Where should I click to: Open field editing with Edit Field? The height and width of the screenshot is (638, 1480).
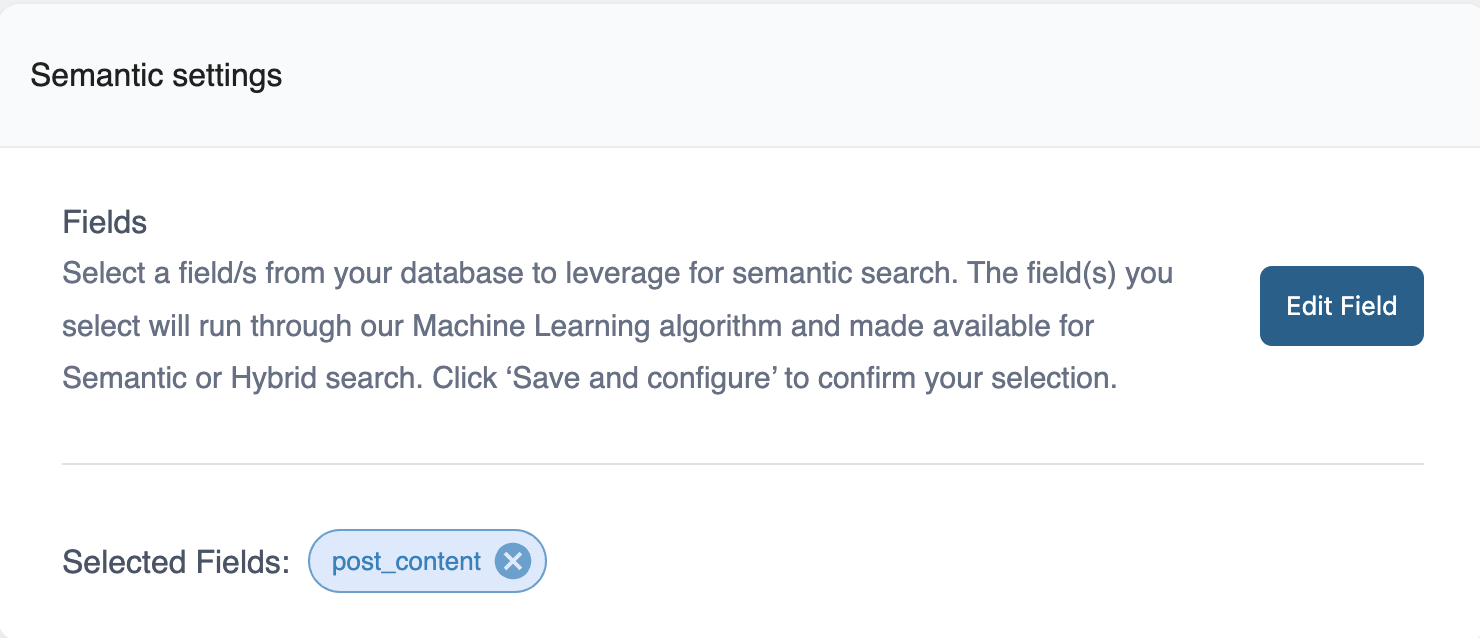click(1341, 306)
